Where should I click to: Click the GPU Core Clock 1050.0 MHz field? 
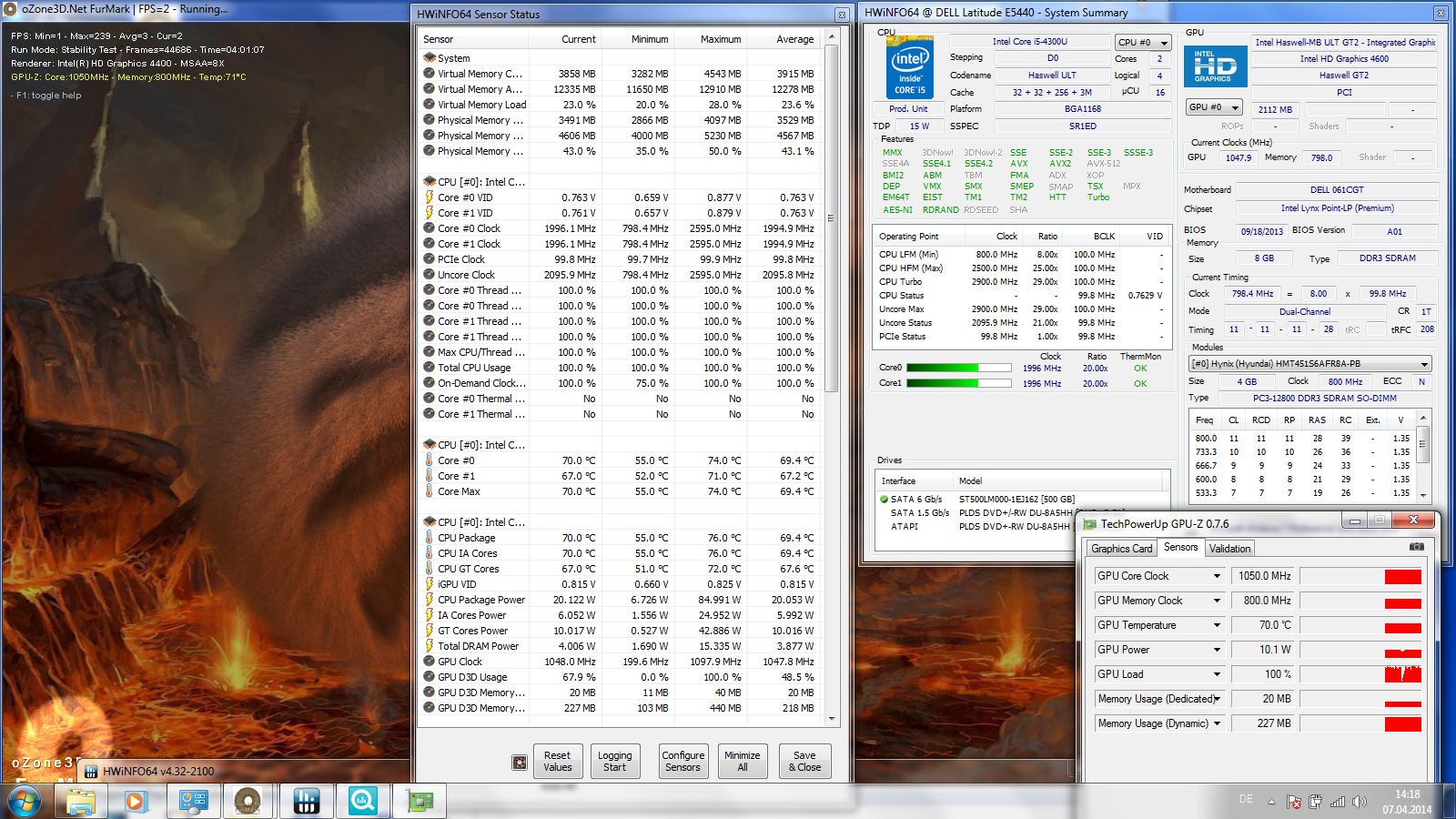pyautogui.click(x=1265, y=576)
